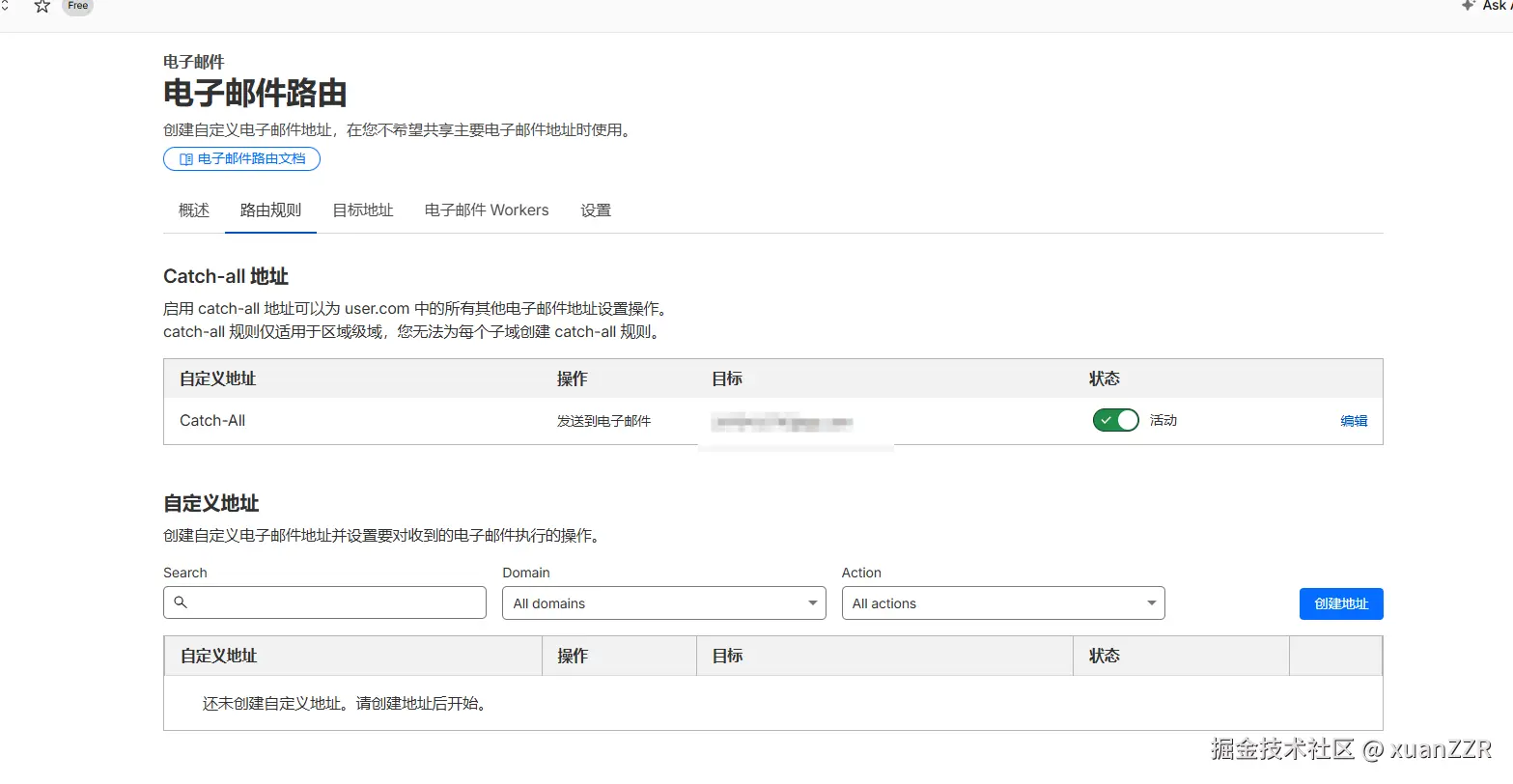
Task: Toggle the Catch-All 活动 switch
Action: (x=1116, y=420)
